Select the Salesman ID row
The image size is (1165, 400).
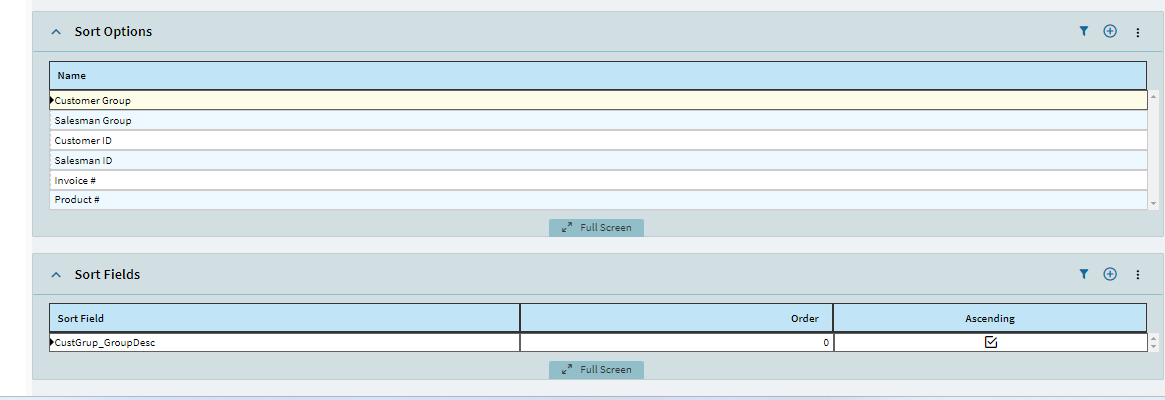pyautogui.click(x=598, y=161)
